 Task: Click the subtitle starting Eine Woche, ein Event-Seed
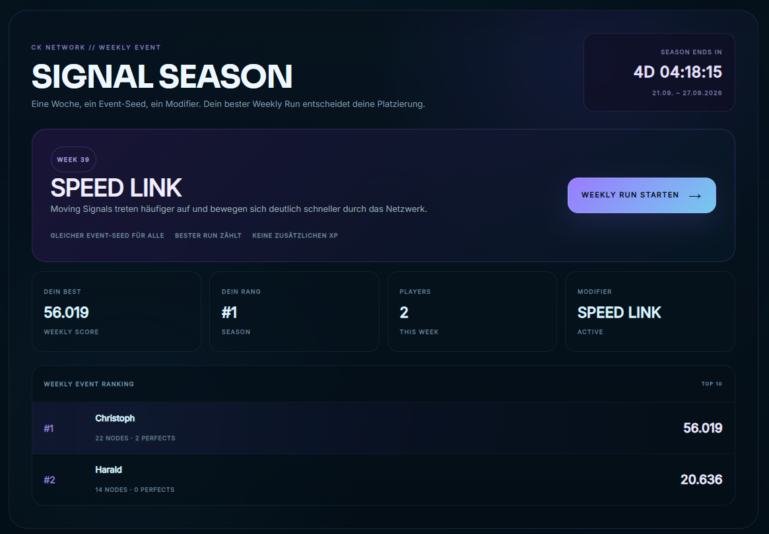pos(228,104)
